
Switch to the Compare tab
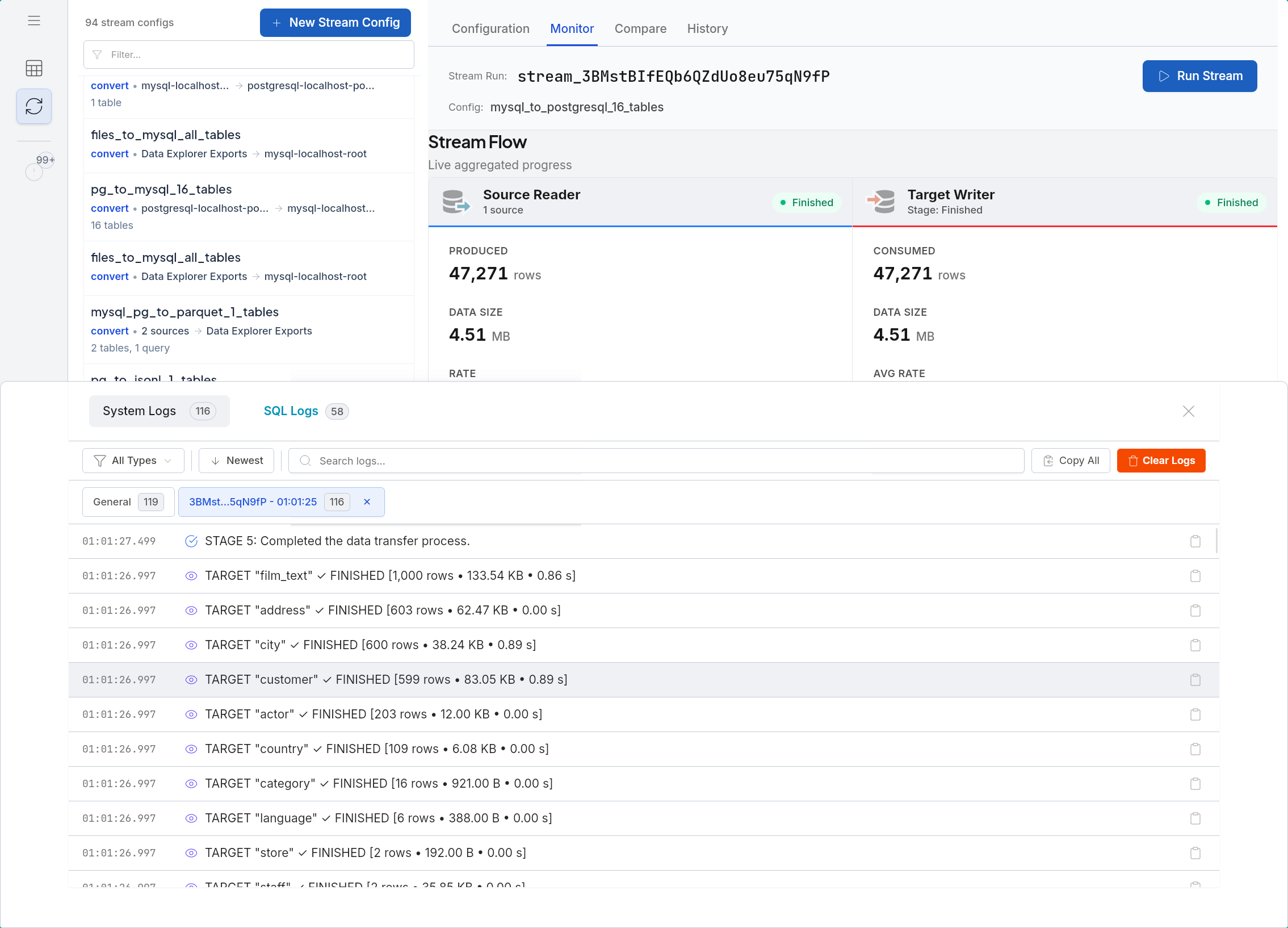pyautogui.click(x=640, y=28)
